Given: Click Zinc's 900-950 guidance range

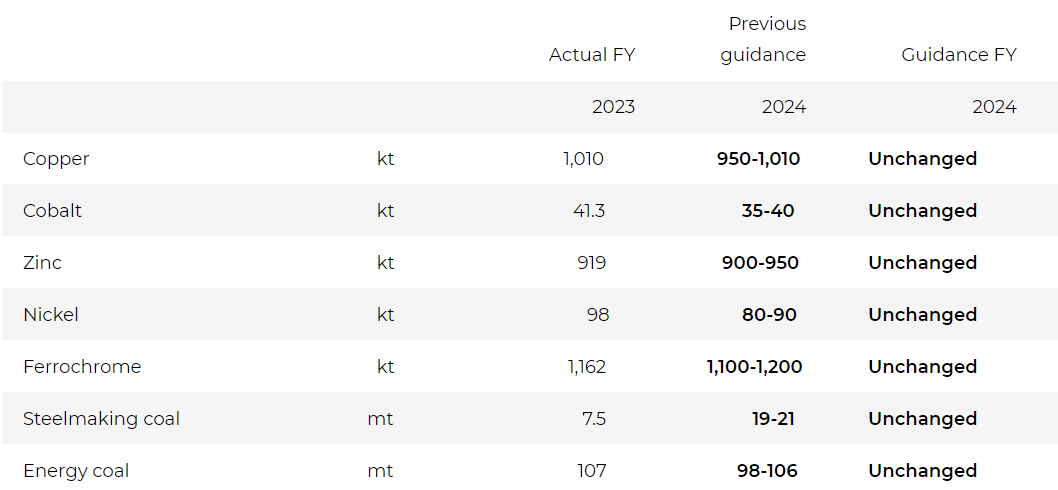Looking at the screenshot, I should [760, 263].
